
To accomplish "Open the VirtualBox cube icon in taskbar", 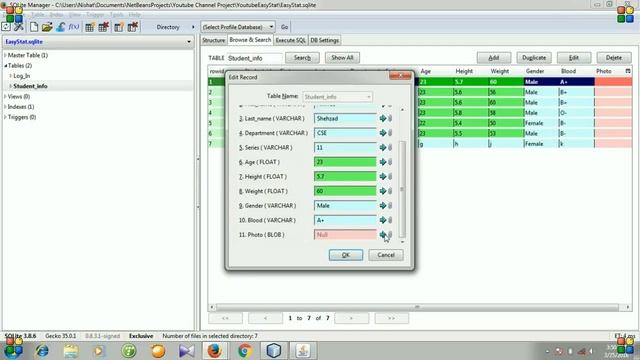I will point(273,351).
